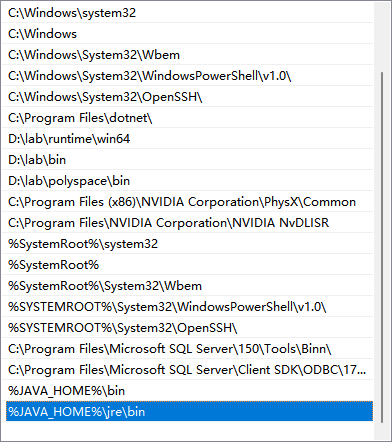Click the %JAVA_HOME%\bin entry
The image size is (392, 442).
pos(188,390)
